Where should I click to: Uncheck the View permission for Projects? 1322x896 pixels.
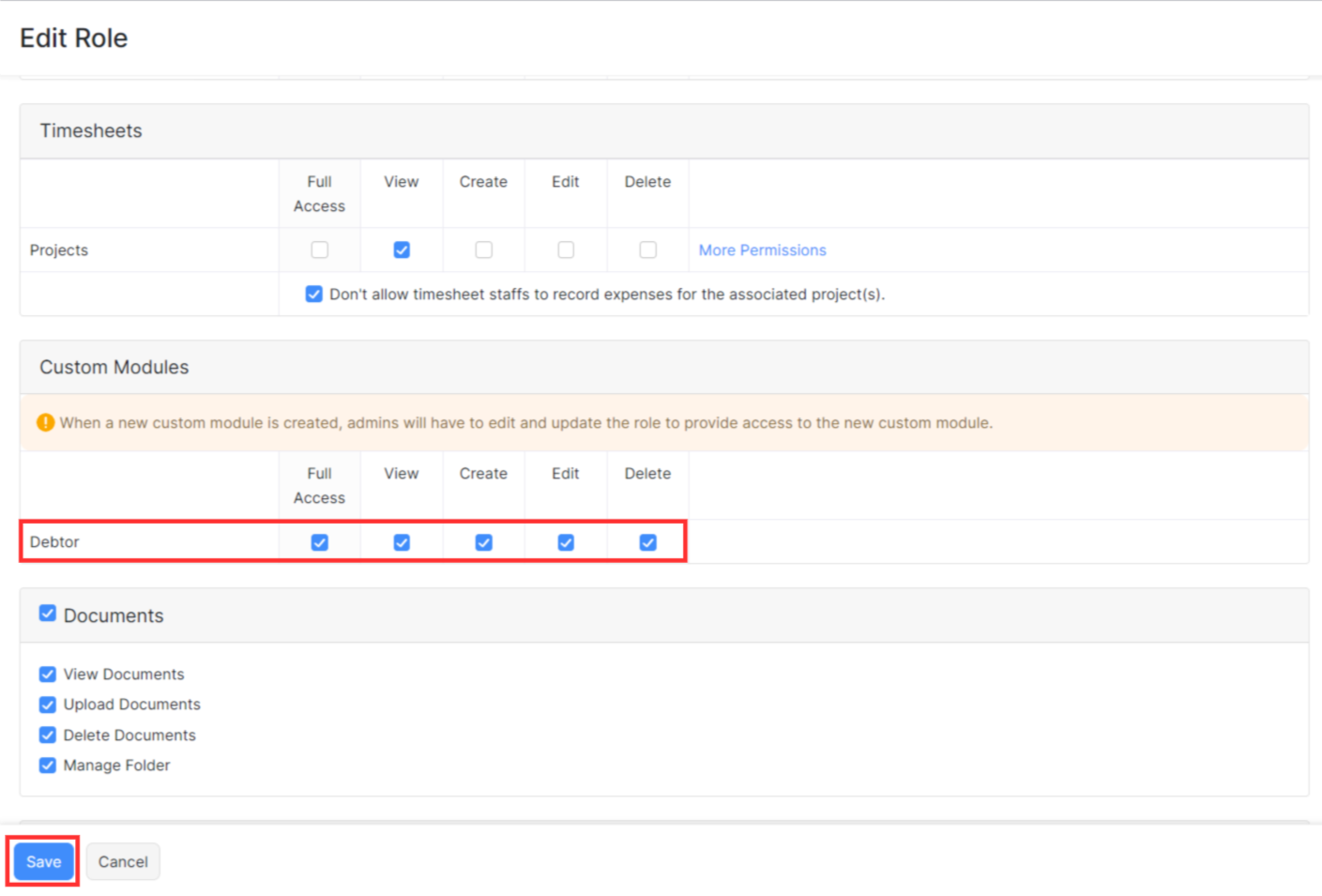click(x=401, y=250)
